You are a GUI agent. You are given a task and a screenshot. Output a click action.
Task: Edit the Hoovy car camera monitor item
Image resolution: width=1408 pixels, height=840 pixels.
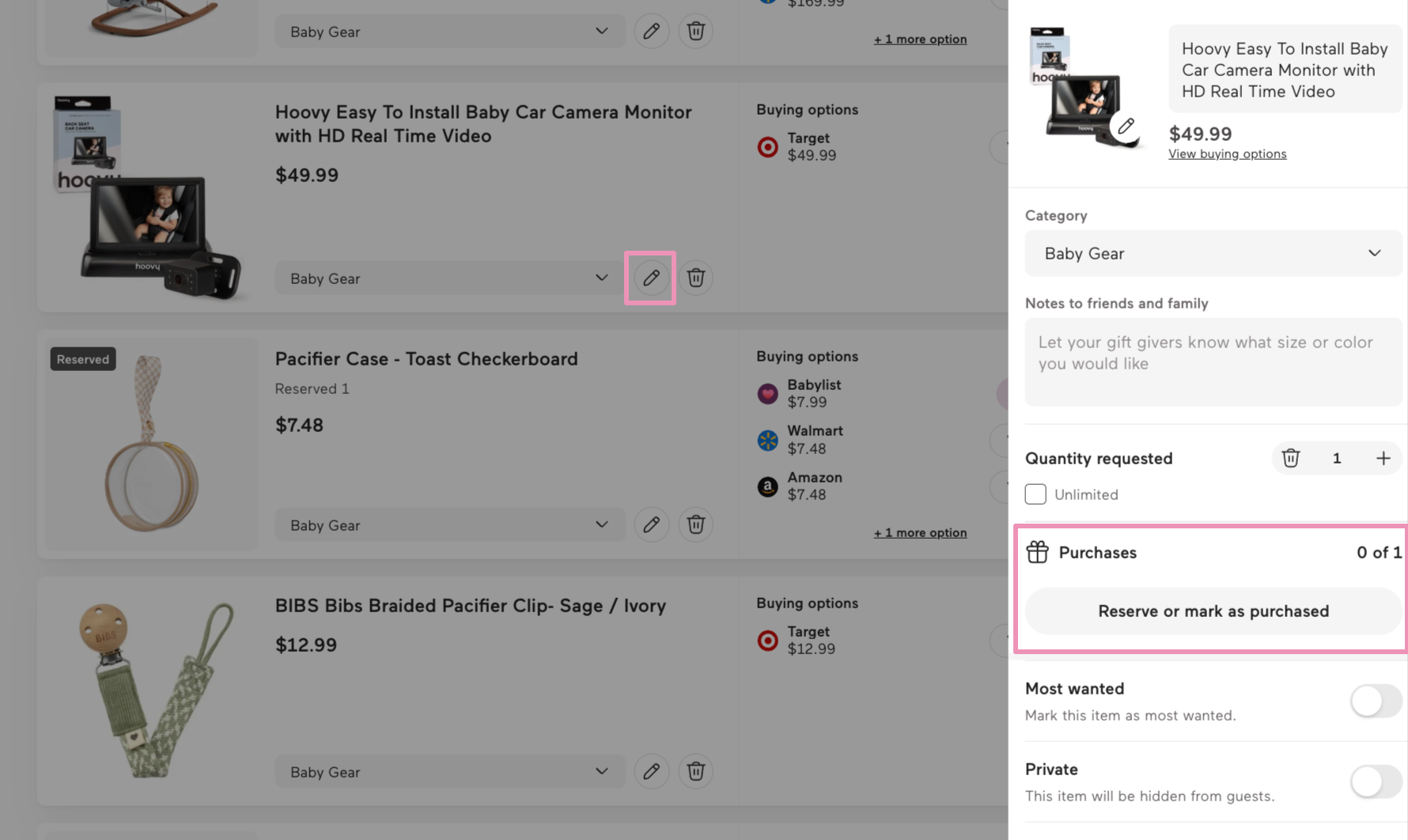pyautogui.click(x=650, y=278)
